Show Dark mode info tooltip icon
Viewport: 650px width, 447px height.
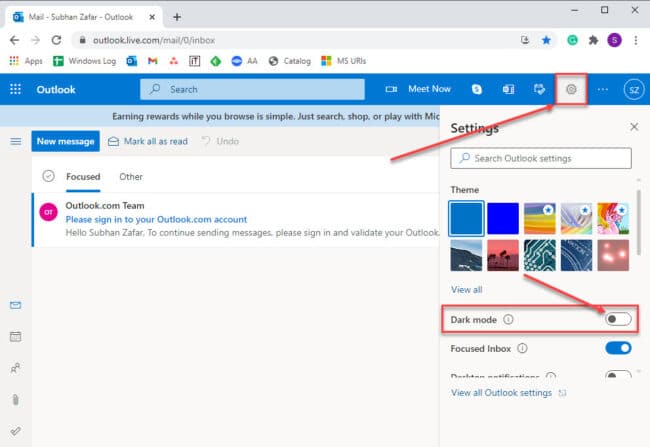click(508, 319)
